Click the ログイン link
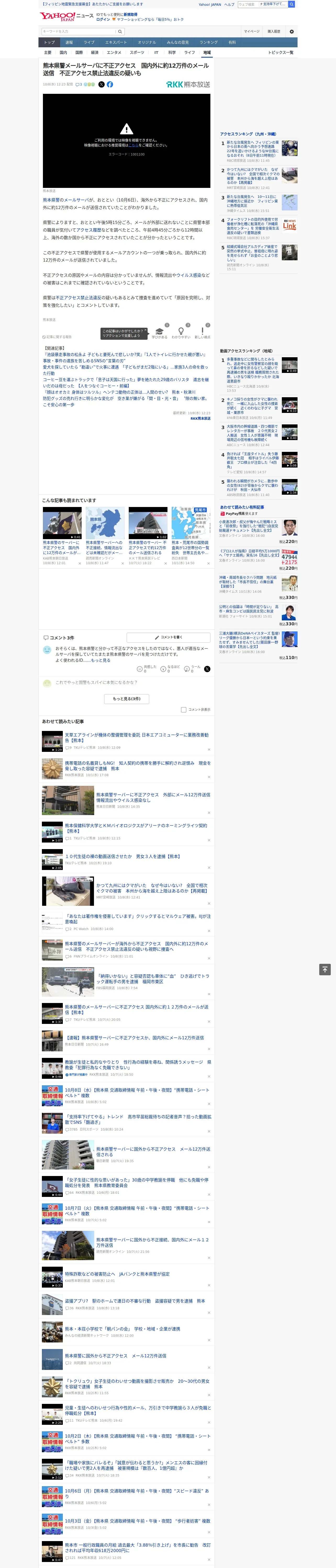 pos(103,20)
